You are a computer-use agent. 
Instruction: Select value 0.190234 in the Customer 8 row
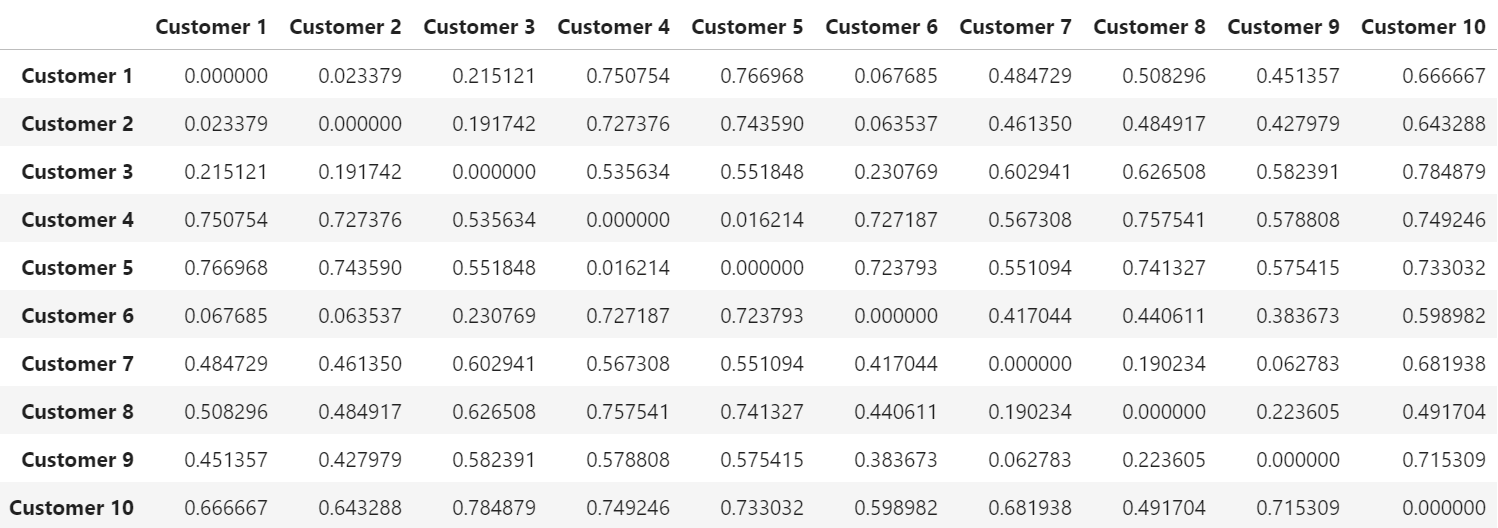pos(1030,412)
